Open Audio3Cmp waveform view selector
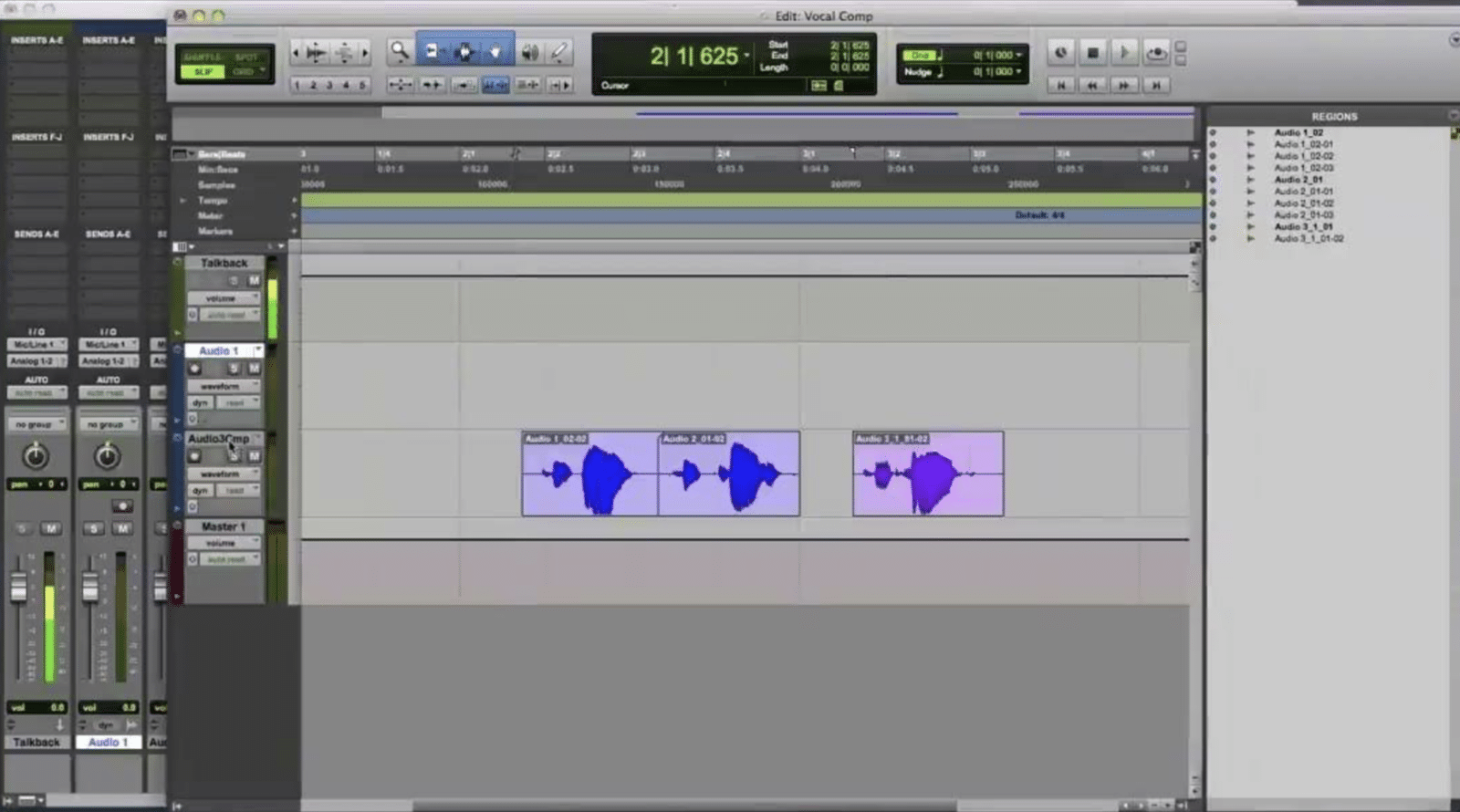 pyautogui.click(x=224, y=474)
